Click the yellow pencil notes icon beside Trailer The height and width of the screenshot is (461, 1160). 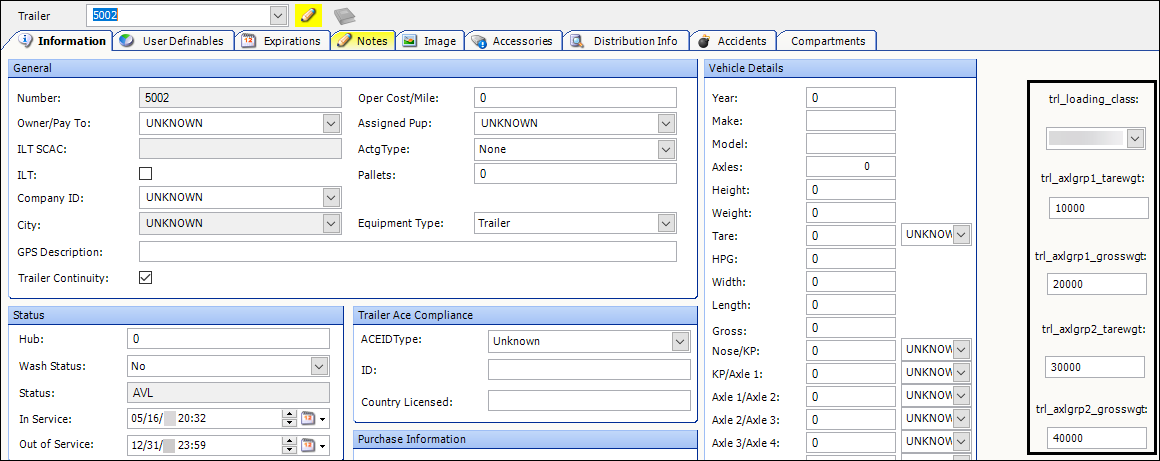308,16
